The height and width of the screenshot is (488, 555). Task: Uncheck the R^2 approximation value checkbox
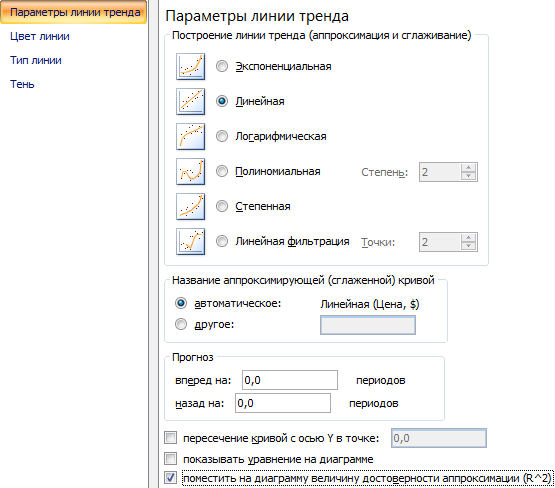(171, 478)
